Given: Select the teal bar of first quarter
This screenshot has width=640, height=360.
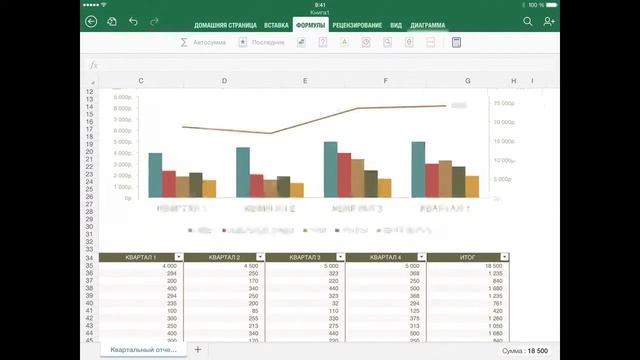Looking at the screenshot, I should tap(155, 175).
